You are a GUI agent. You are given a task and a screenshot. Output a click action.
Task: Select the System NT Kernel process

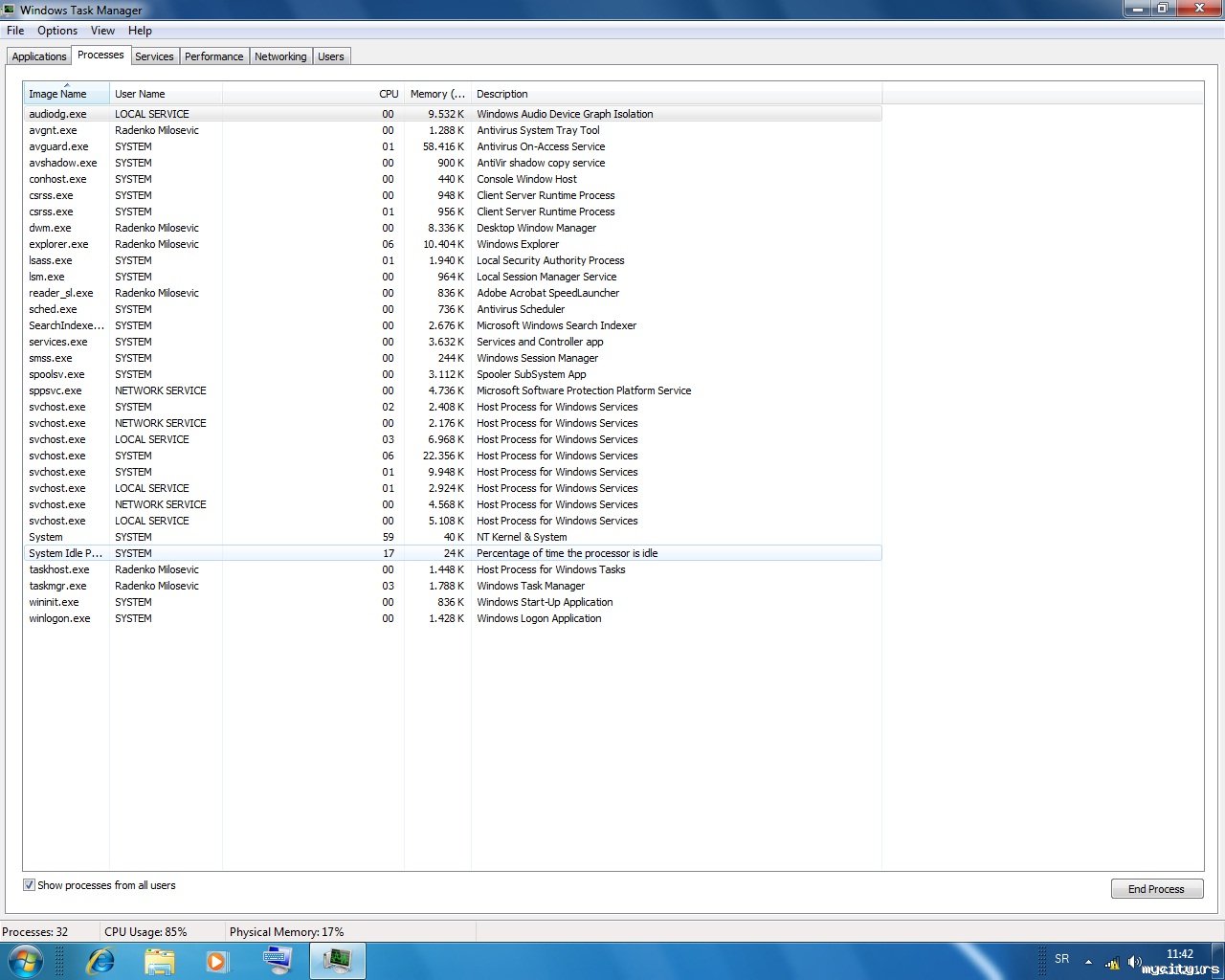453,537
